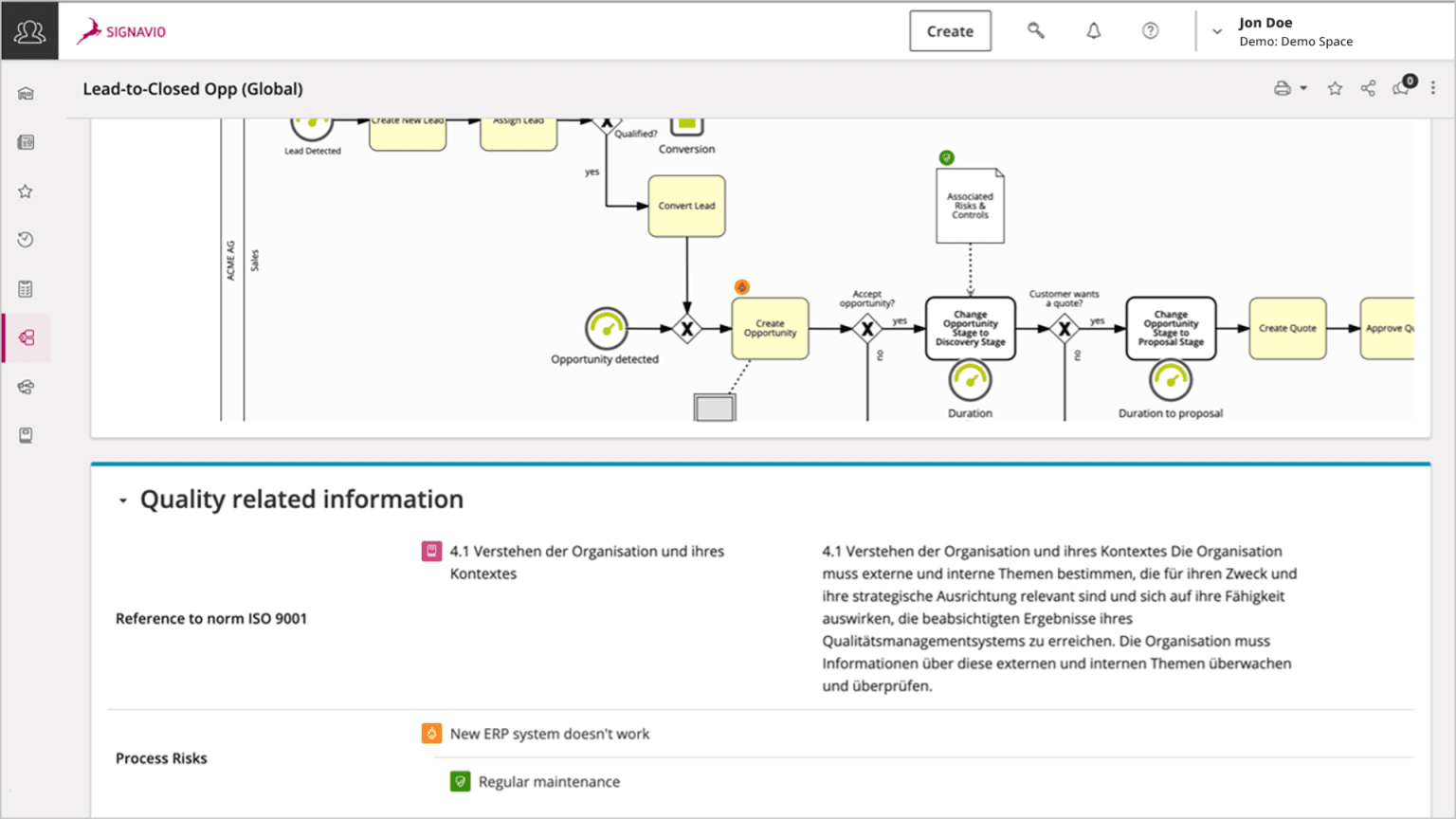Open the comments icon showing zero count
Viewport: 1456px width, 819px height.
pyautogui.click(x=1401, y=87)
